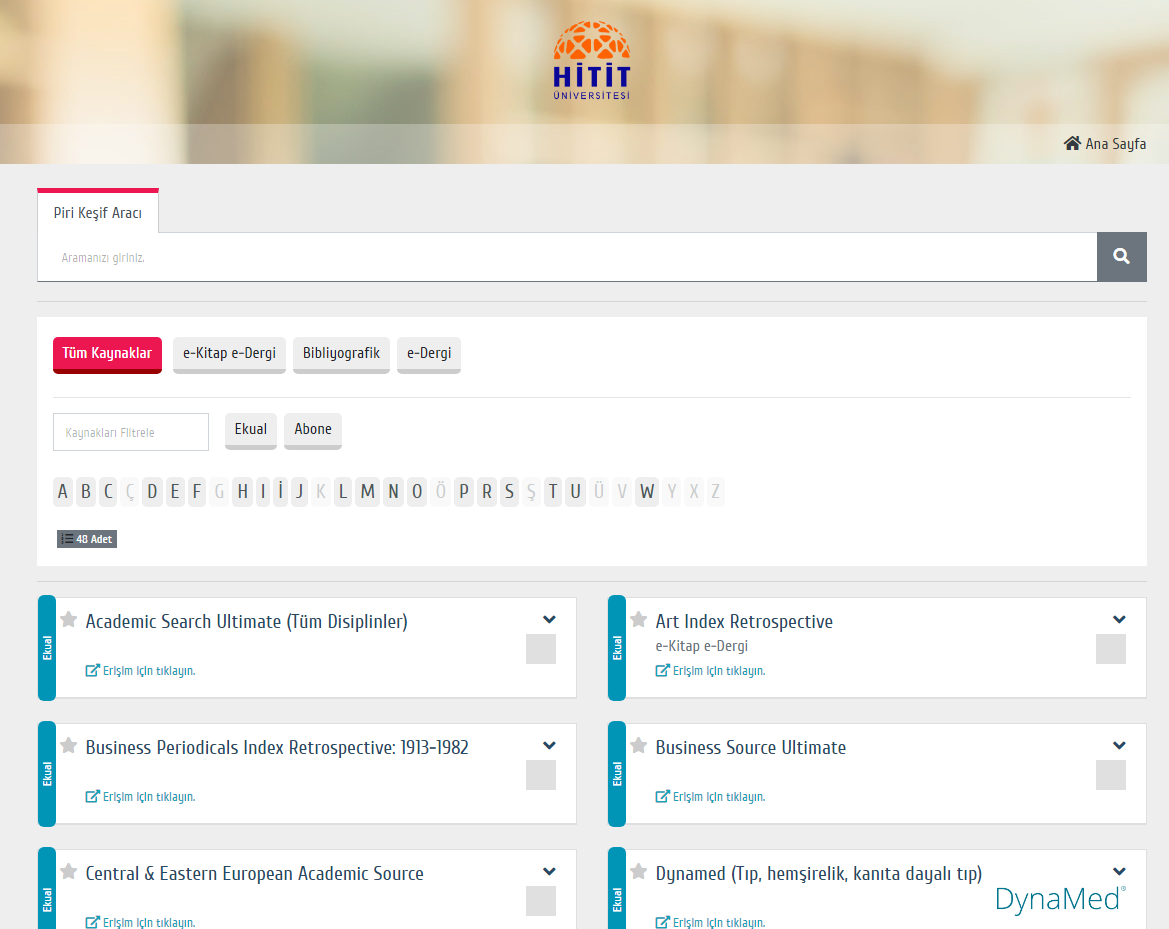Screen dimensions: 1169x929
Task: Select the e-Dergi filter tab
Action: point(429,354)
